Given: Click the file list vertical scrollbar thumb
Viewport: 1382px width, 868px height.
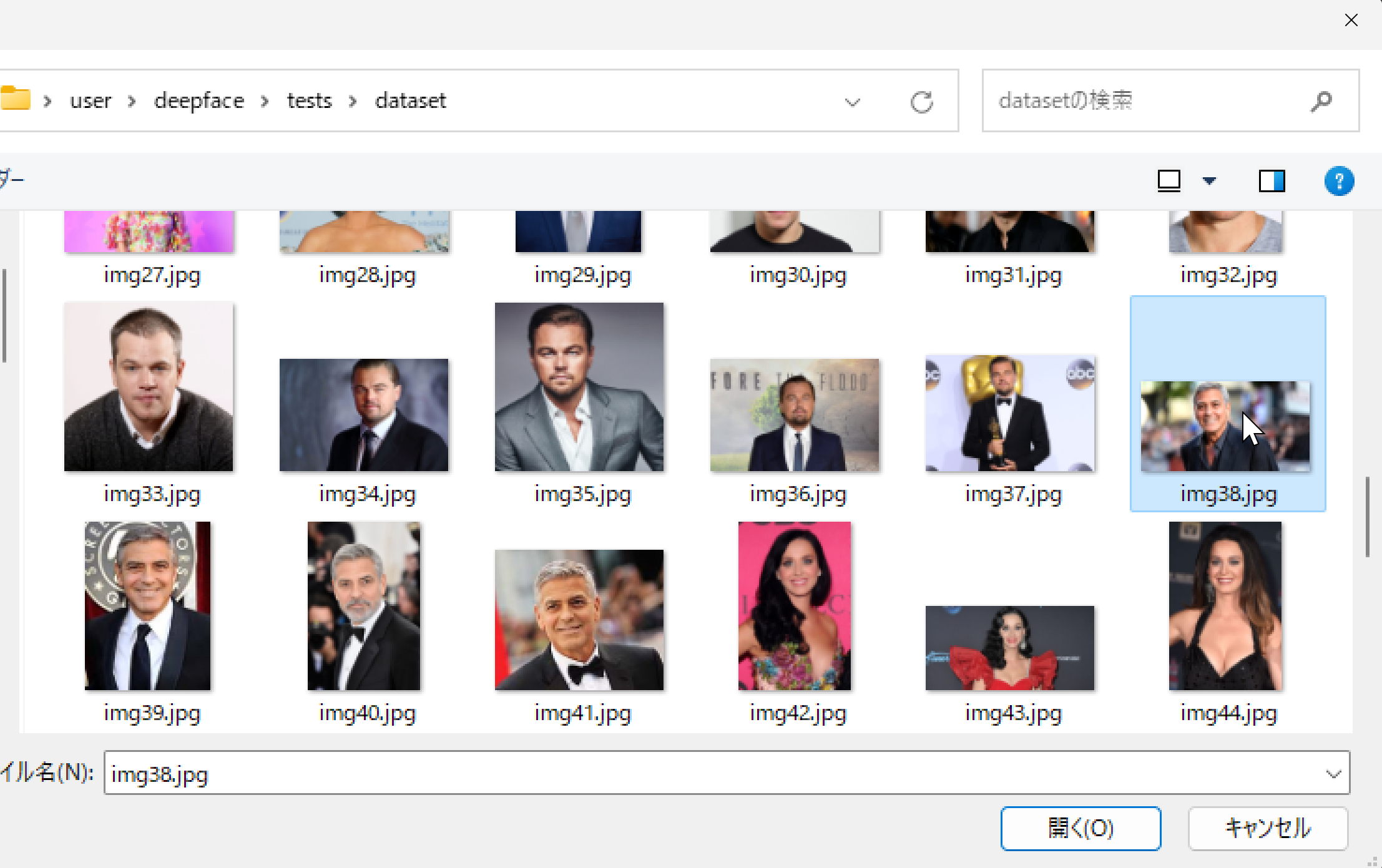Looking at the screenshot, I should [1367, 517].
